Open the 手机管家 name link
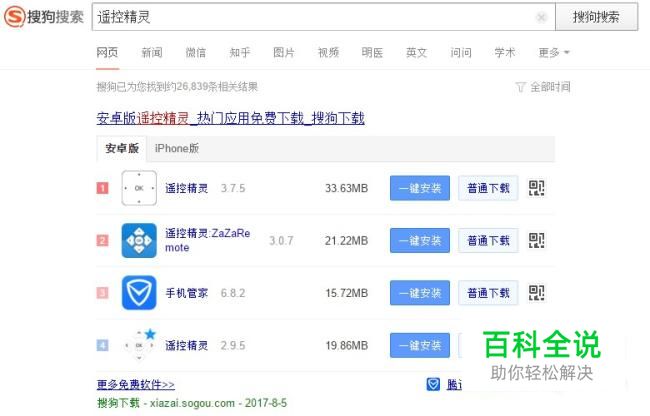Viewport: 650px width, 416px height. tap(187, 293)
